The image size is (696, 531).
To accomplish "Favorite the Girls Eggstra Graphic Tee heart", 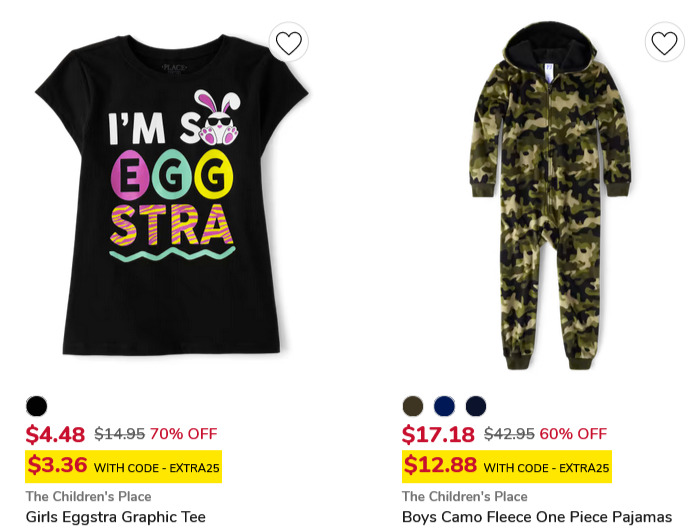I will point(289,42).
